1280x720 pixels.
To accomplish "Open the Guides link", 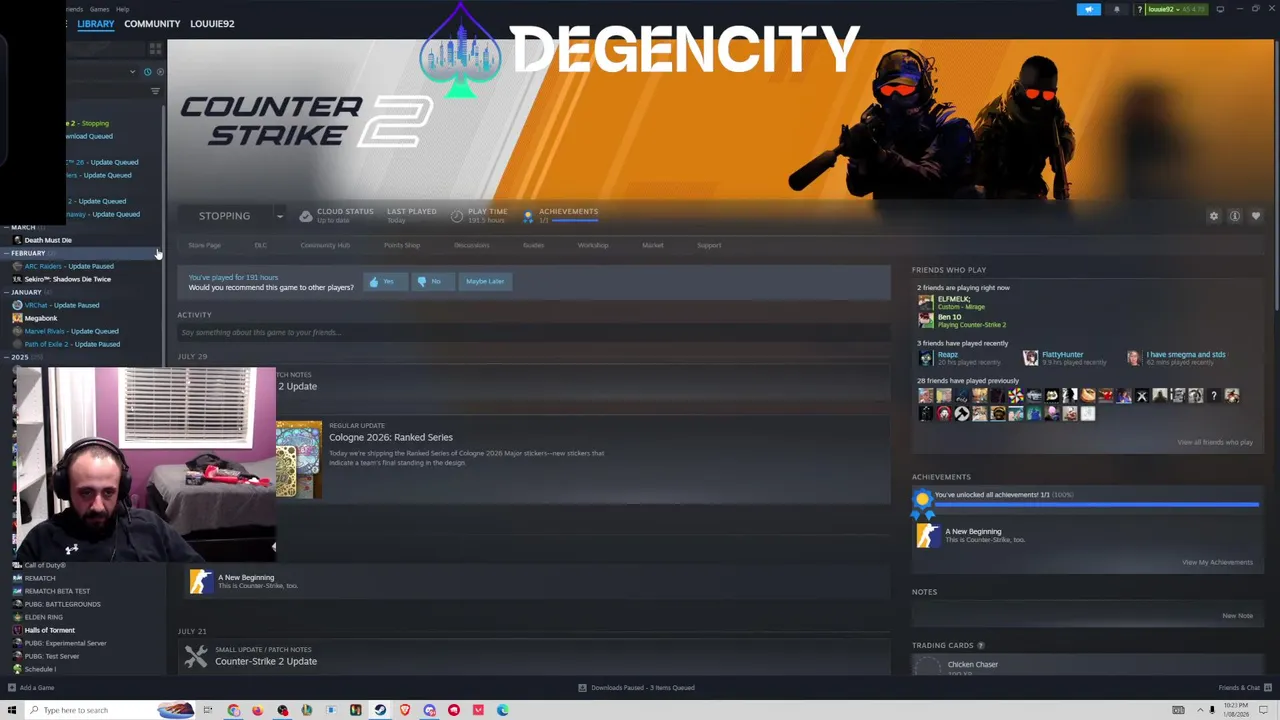I will [x=533, y=245].
